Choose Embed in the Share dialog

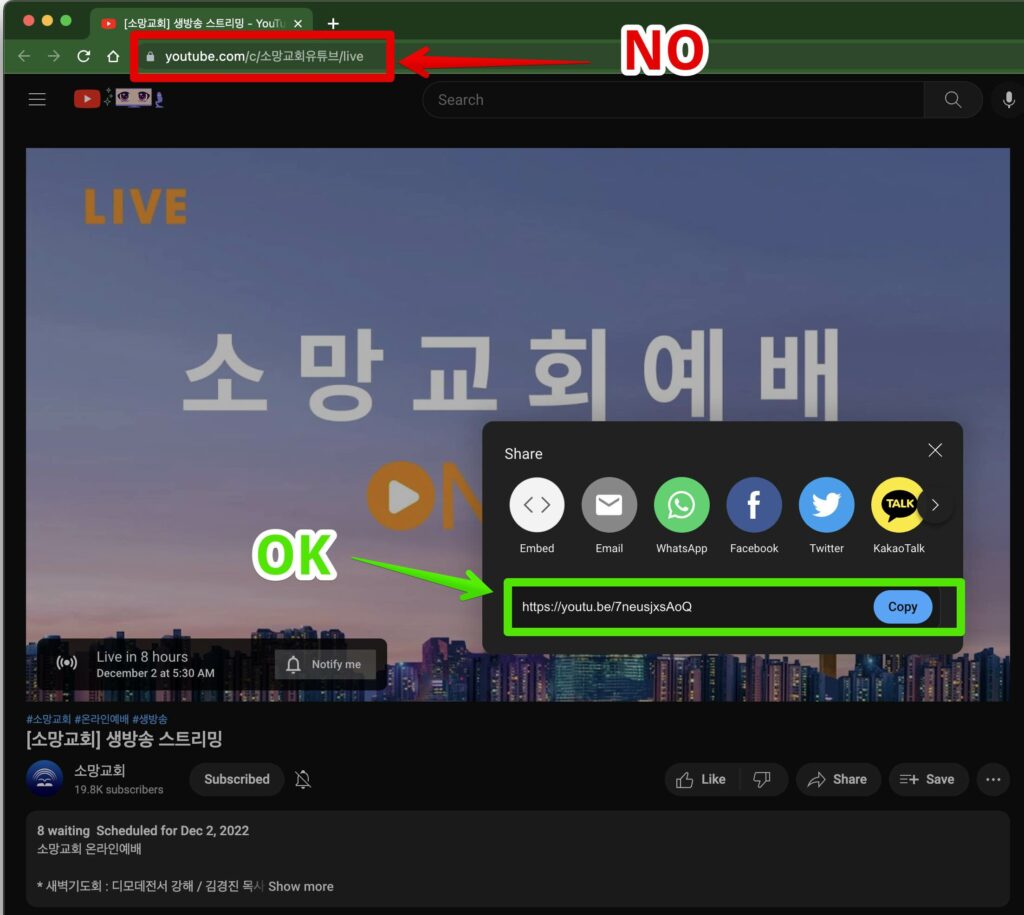click(537, 505)
